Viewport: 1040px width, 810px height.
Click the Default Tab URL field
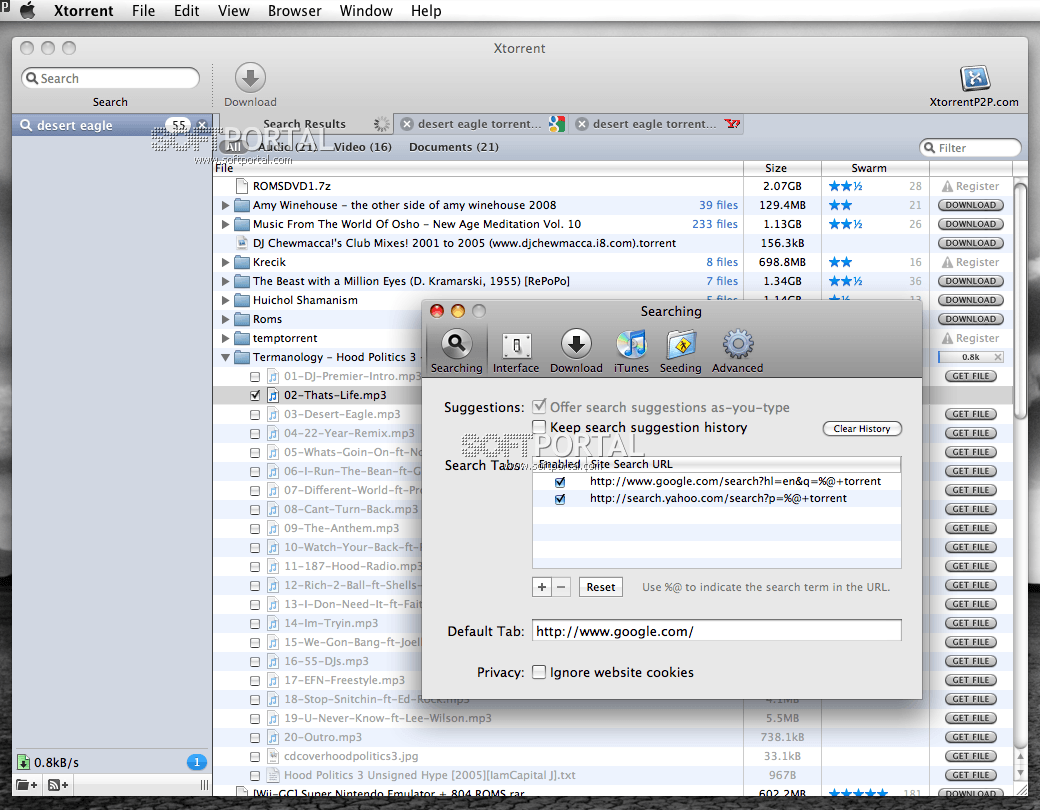click(716, 631)
